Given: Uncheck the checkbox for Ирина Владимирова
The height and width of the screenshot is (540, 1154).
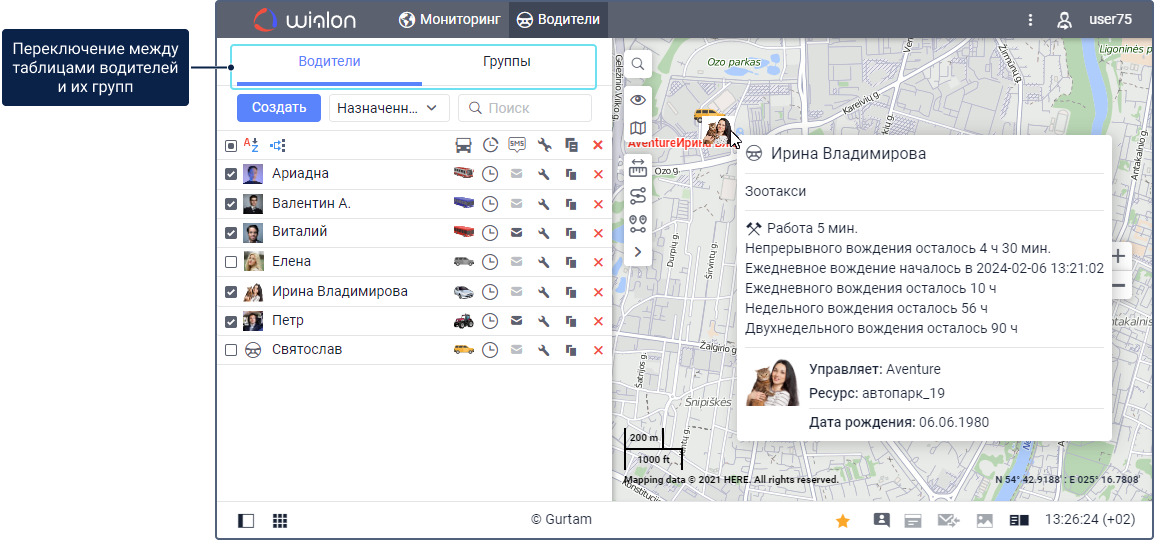Looking at the screenshot, I should [231, 292].
